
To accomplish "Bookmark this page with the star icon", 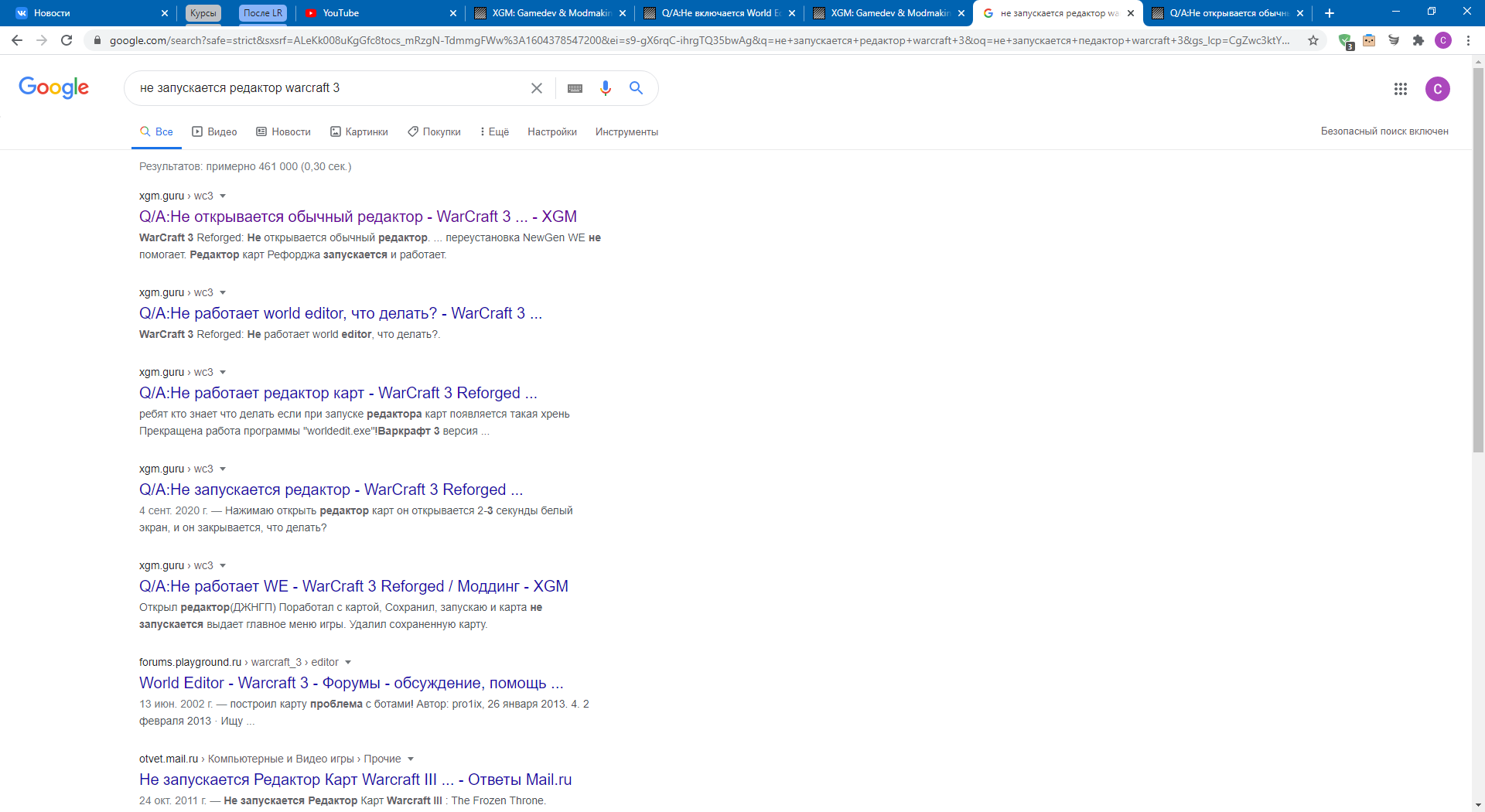I will [x=1313, y=40].
